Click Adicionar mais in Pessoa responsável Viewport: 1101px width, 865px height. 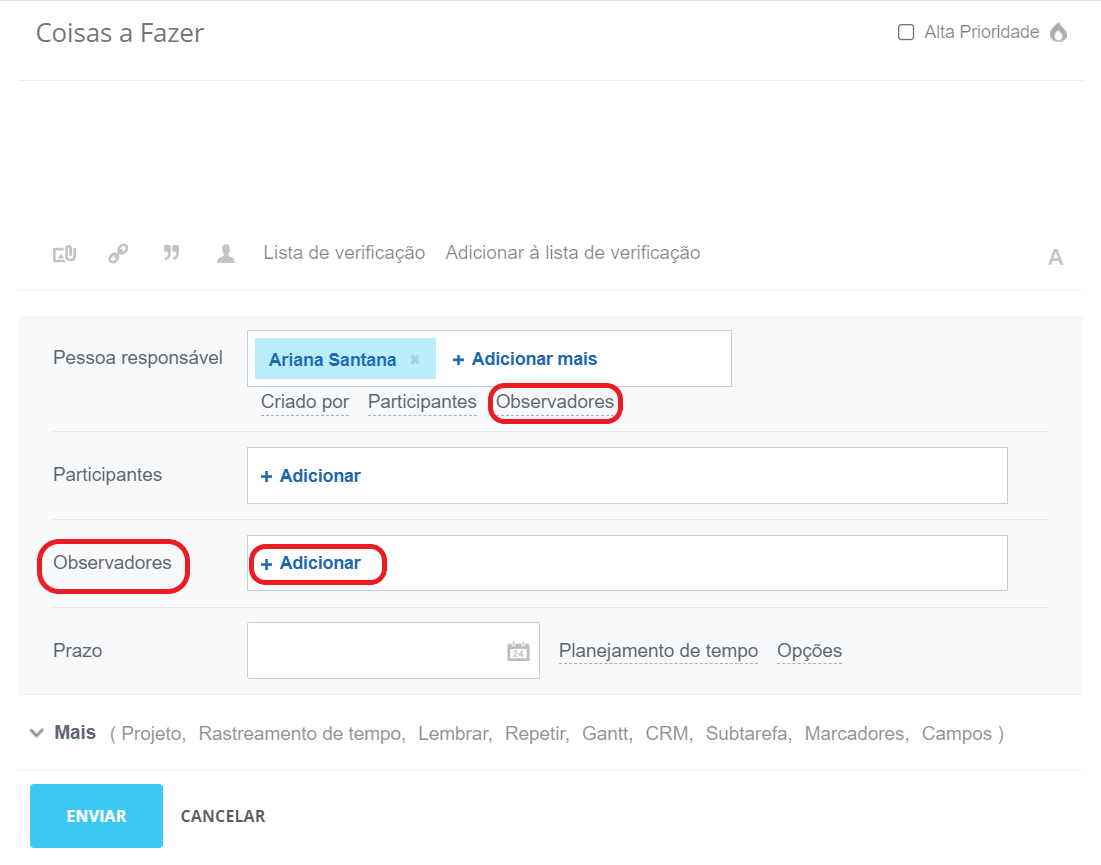point(525,359)
